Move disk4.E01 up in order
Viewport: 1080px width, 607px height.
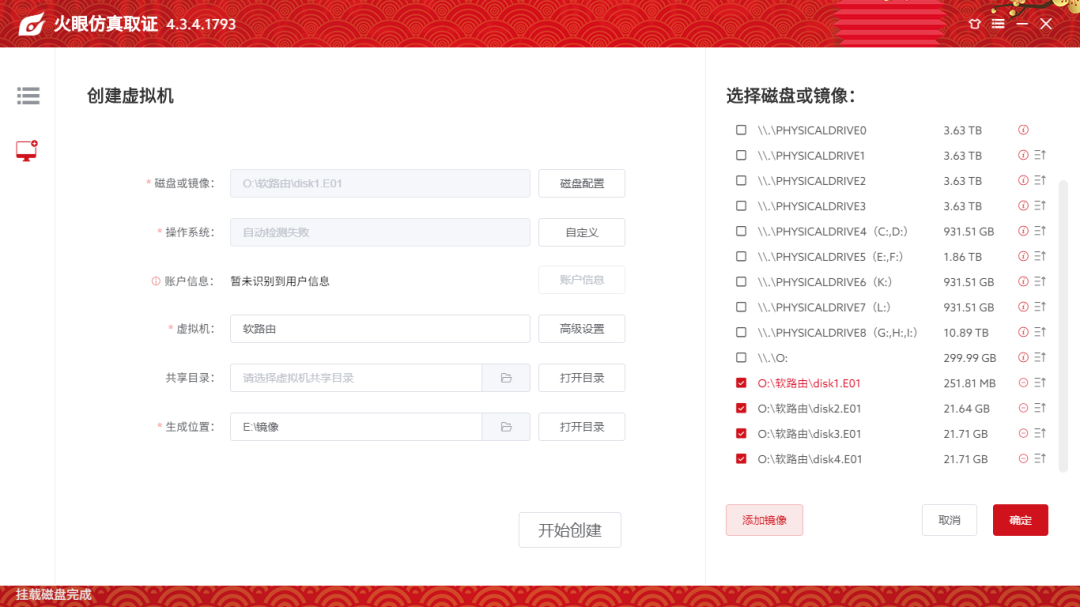click(x=1040, y=459)
